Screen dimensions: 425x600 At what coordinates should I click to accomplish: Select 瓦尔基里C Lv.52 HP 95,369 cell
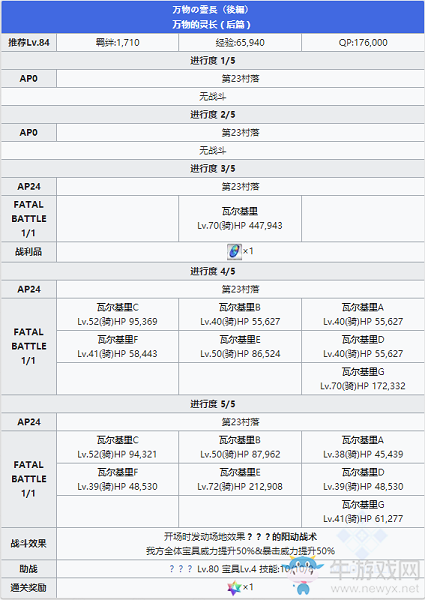(117, 315)
